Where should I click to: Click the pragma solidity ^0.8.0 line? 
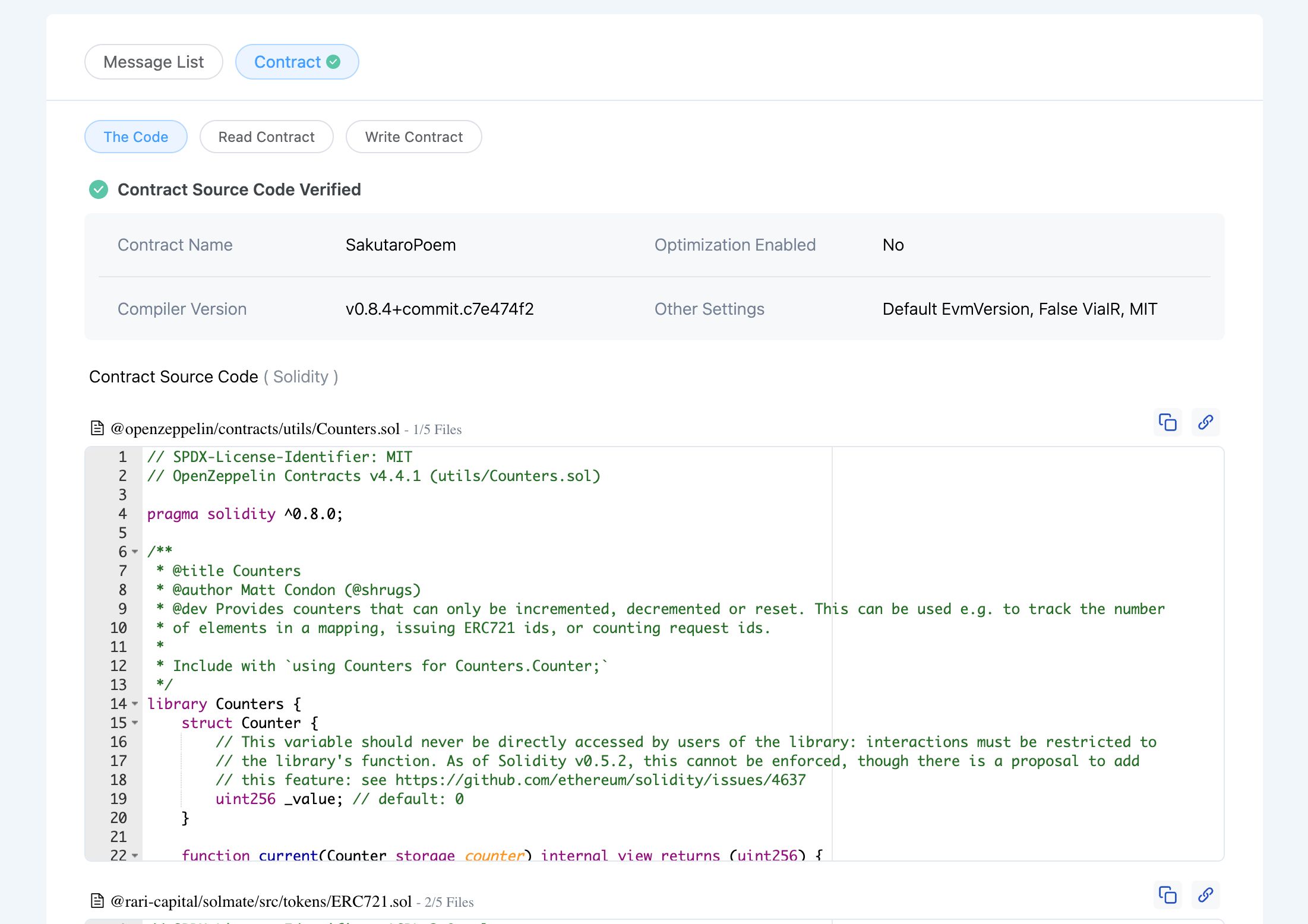click(x=245, y=514)
